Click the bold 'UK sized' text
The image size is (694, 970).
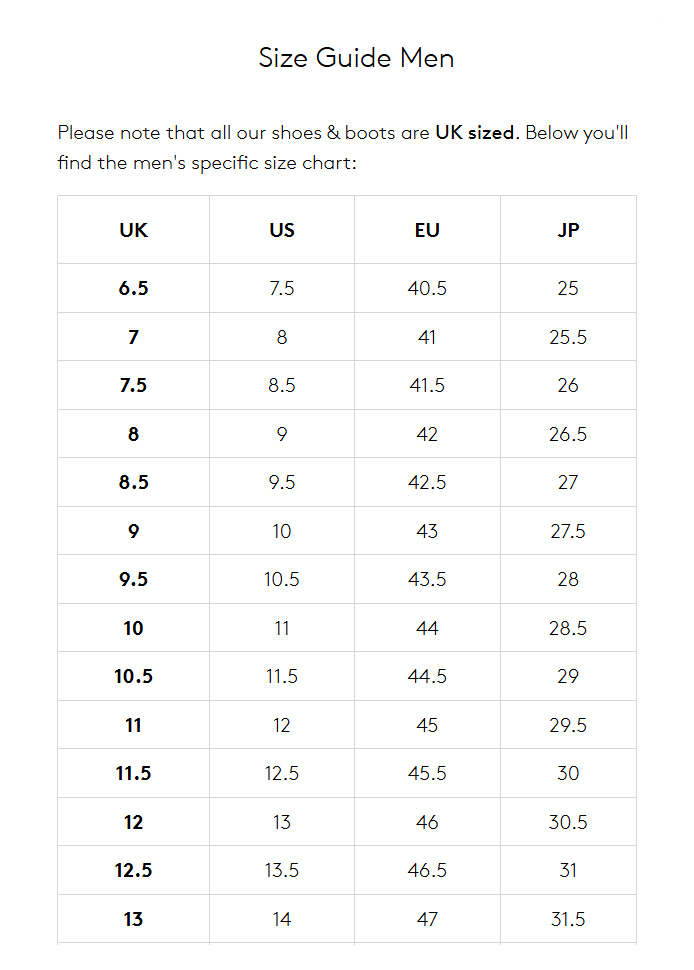pos(474,132)
